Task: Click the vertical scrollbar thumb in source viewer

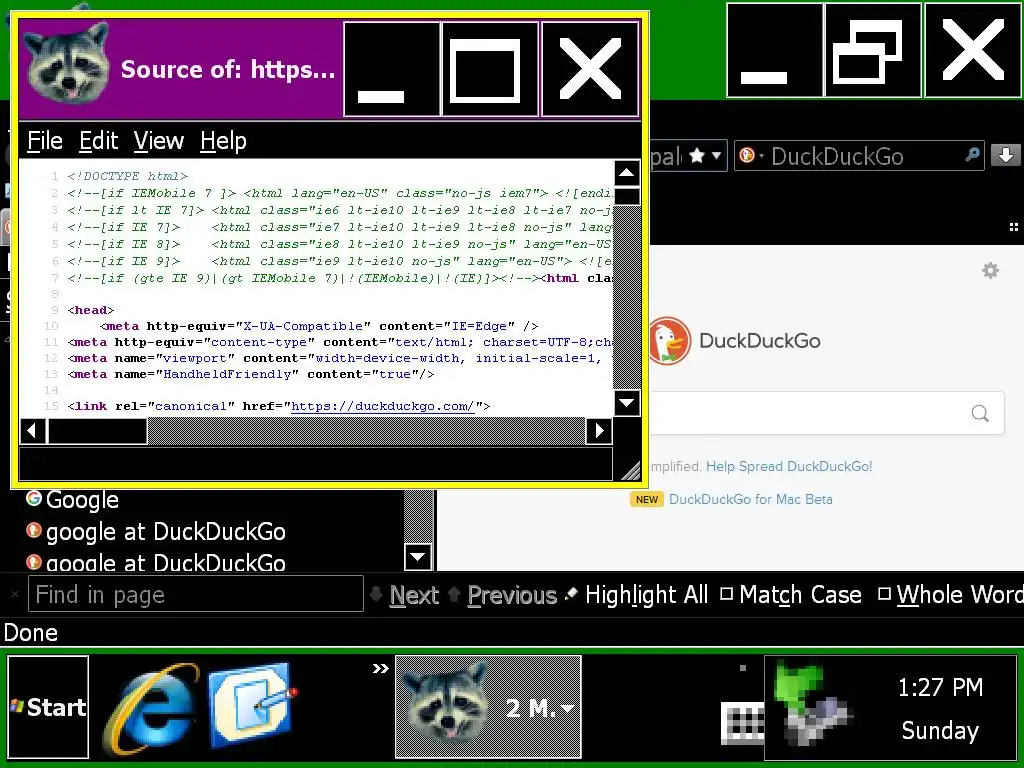Action: point(627,196)
